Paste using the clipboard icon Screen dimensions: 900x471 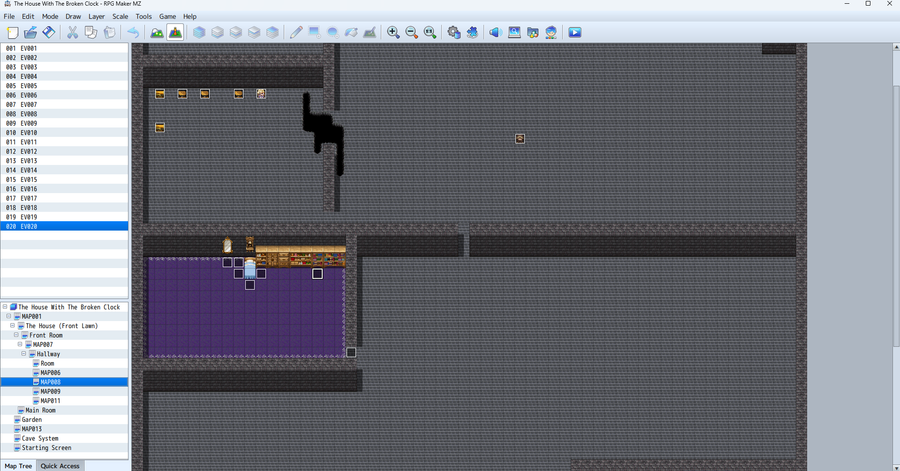pos(109,33)
